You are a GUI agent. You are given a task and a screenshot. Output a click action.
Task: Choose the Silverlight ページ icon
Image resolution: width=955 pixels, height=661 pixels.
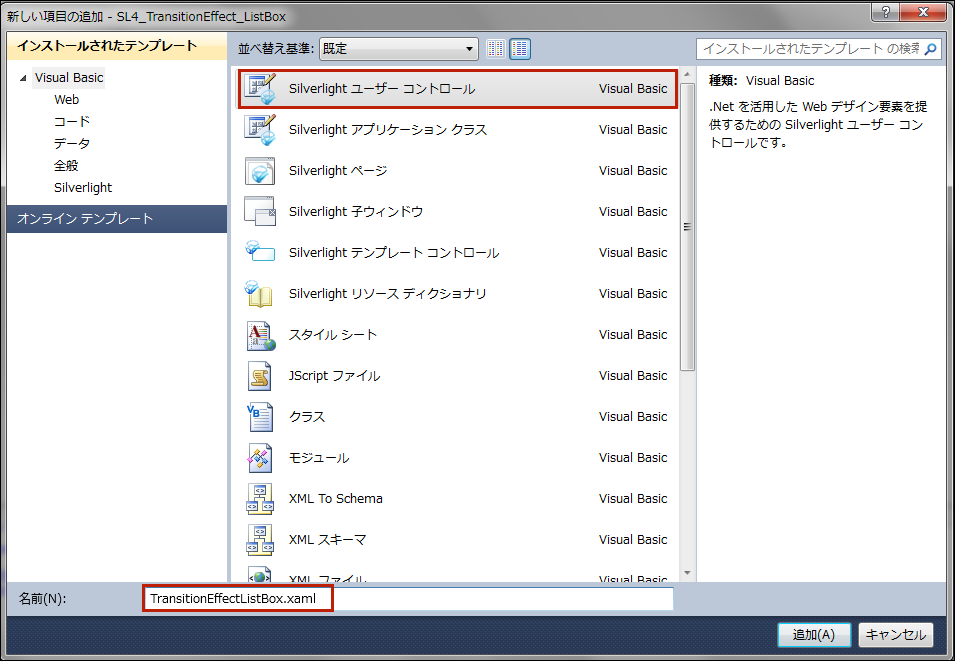(260, 171)
